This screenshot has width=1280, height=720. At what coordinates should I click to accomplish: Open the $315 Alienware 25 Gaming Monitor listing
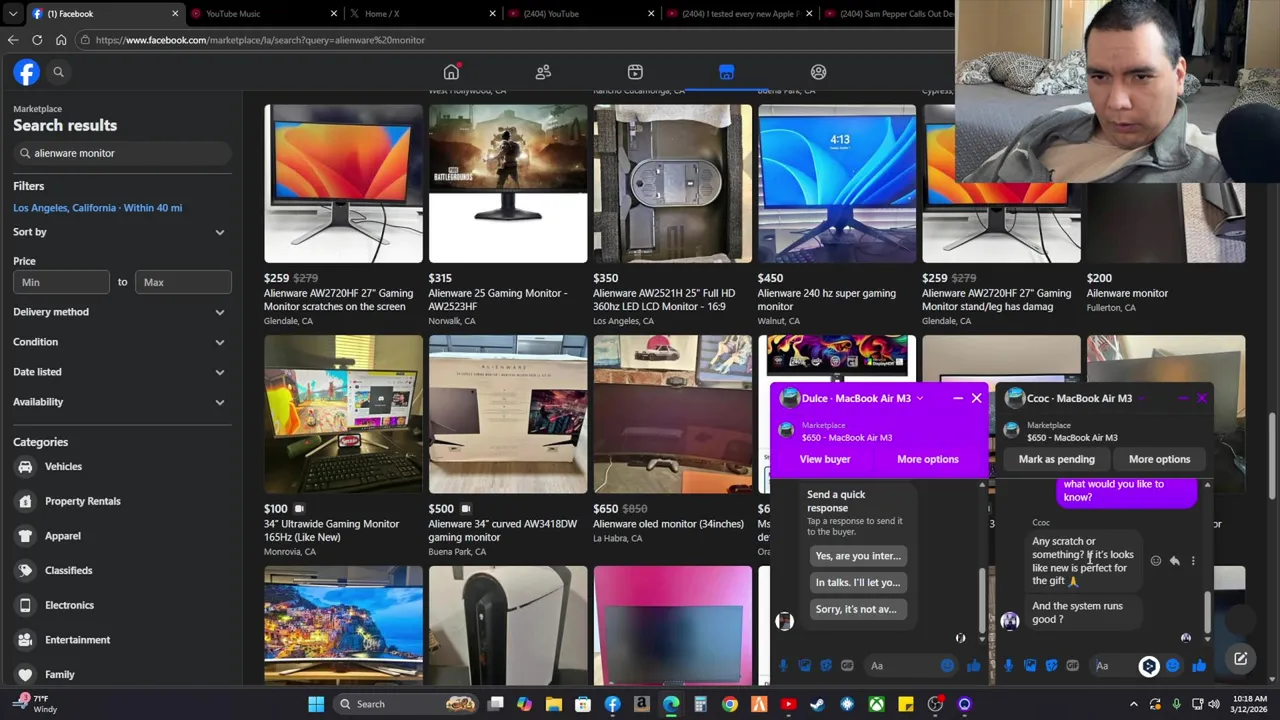[x=508, y=215]
